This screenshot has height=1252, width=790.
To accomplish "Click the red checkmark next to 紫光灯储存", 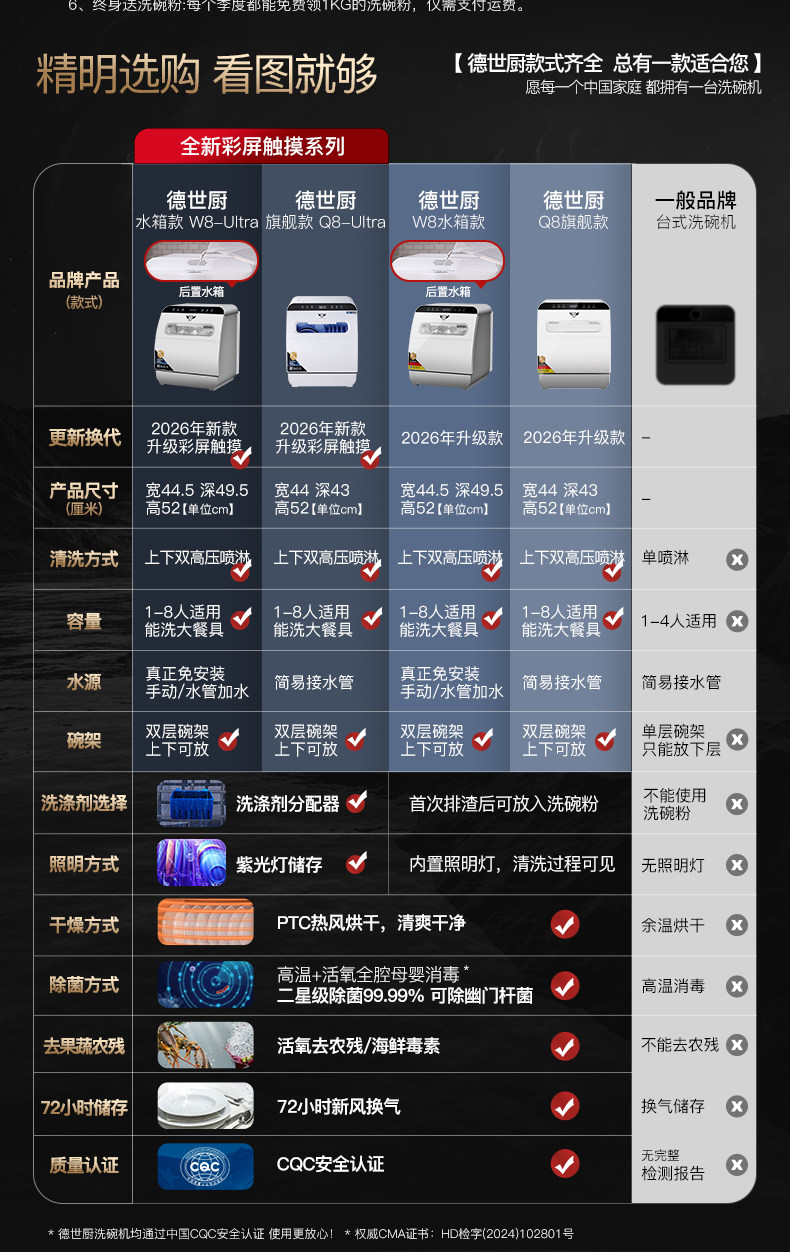I will click(x=356, y=863).
